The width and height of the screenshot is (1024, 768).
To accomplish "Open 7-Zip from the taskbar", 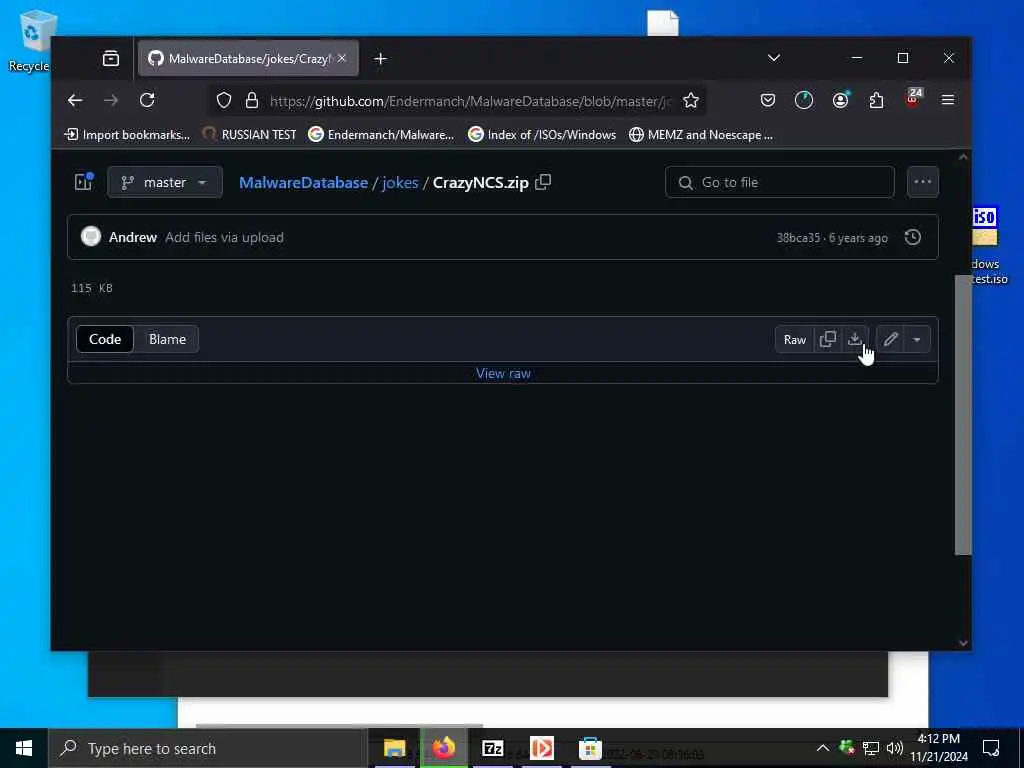I will (492, 748).
